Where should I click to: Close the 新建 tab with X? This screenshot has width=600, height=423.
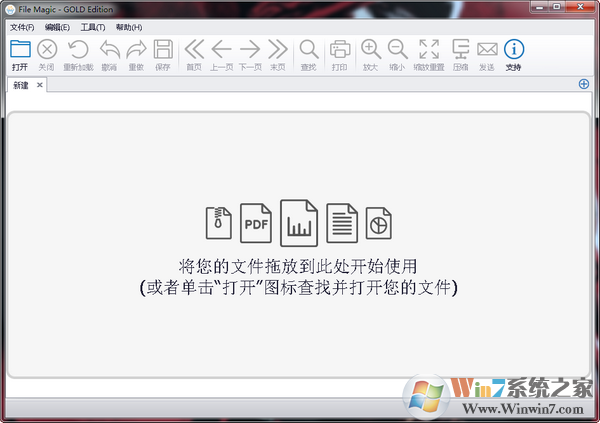point(39,85)
